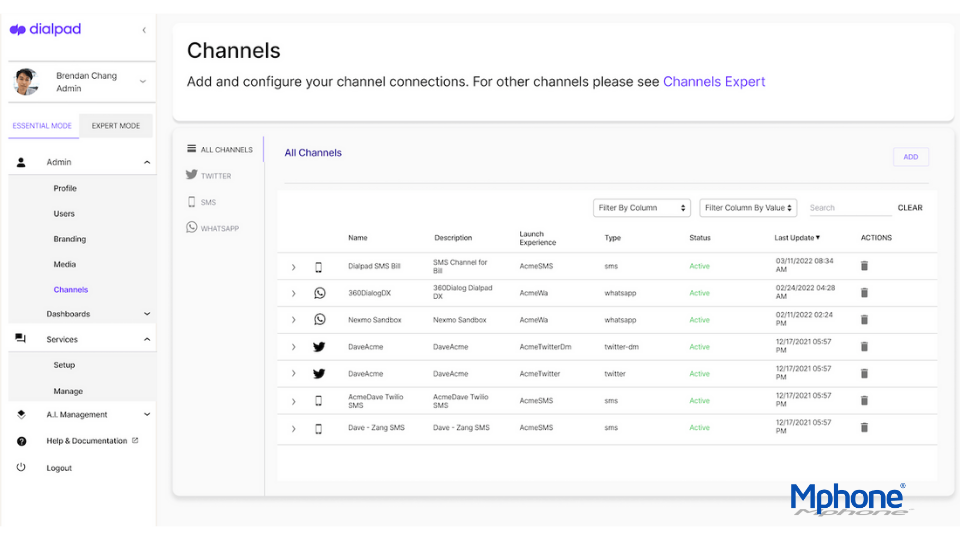Click WhatsApp icon for Nexmo Sandbox
Image resolution: width=960 pixels, height=540 pixels.
320,320
